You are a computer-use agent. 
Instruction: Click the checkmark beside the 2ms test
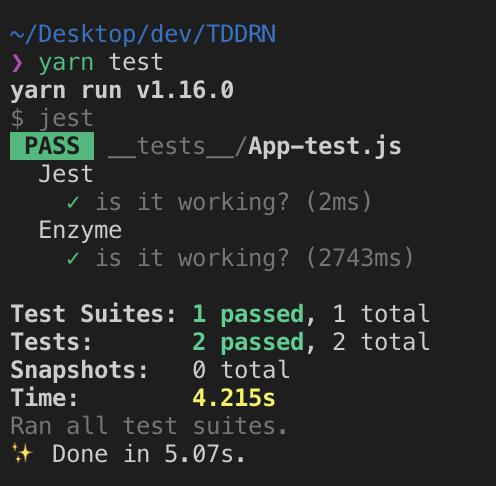click(73, 202)
